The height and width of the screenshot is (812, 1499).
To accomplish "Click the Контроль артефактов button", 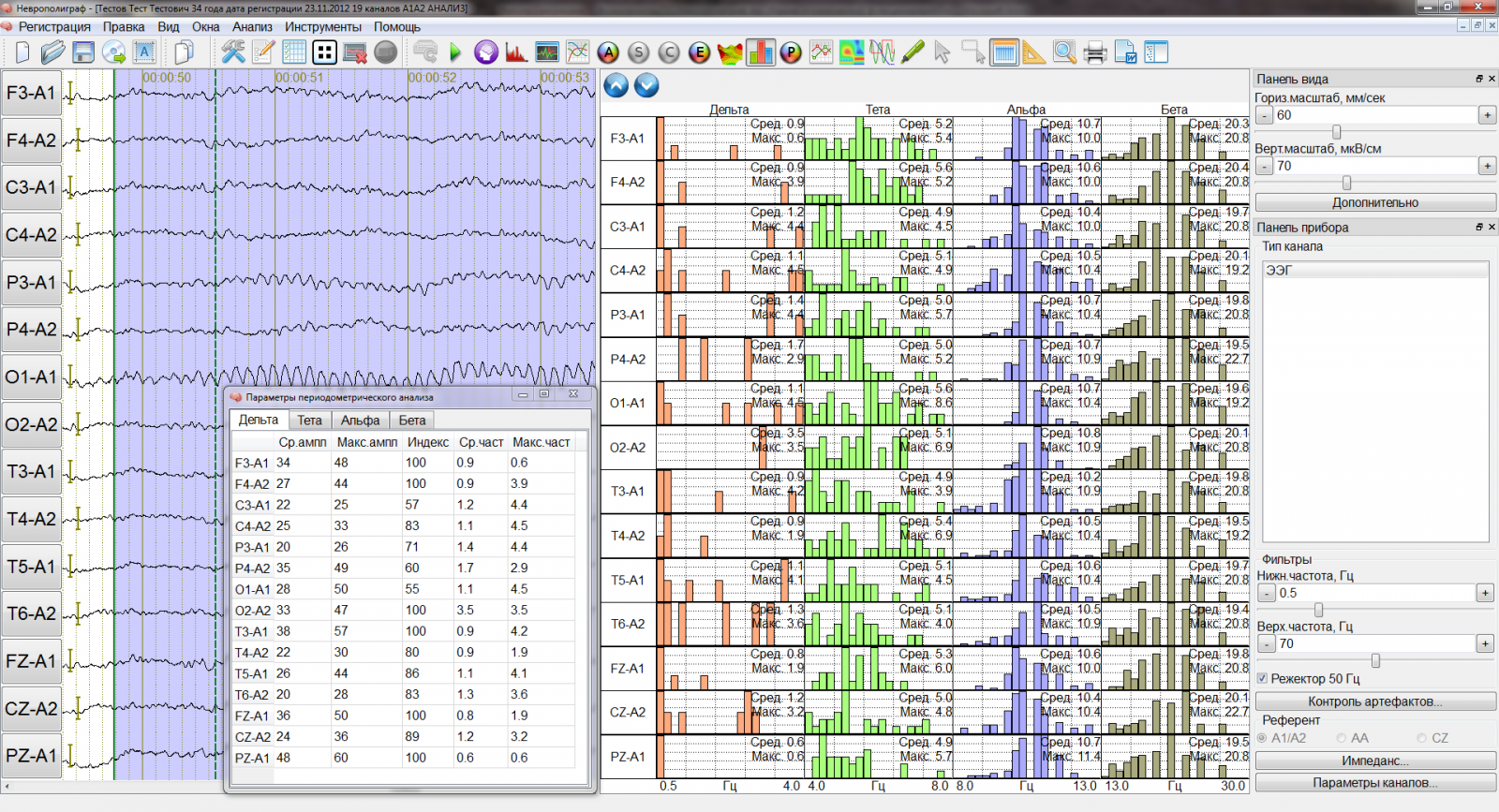I will tap(1374, 701).
